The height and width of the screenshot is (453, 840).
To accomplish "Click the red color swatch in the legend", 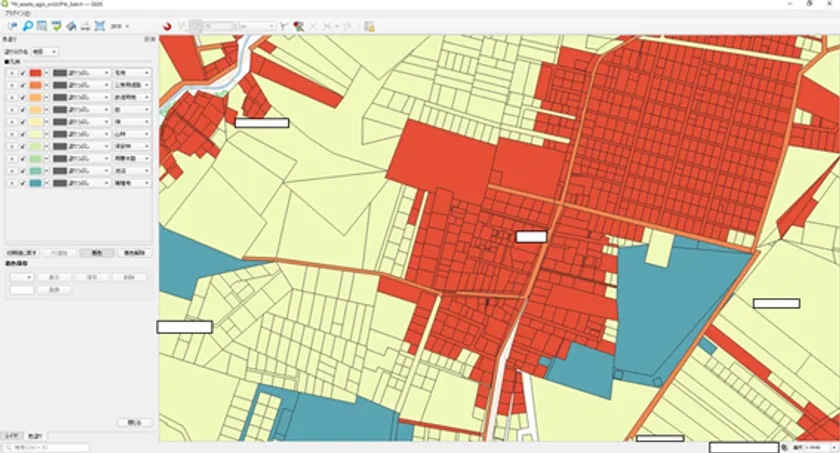I will [35, 73].
